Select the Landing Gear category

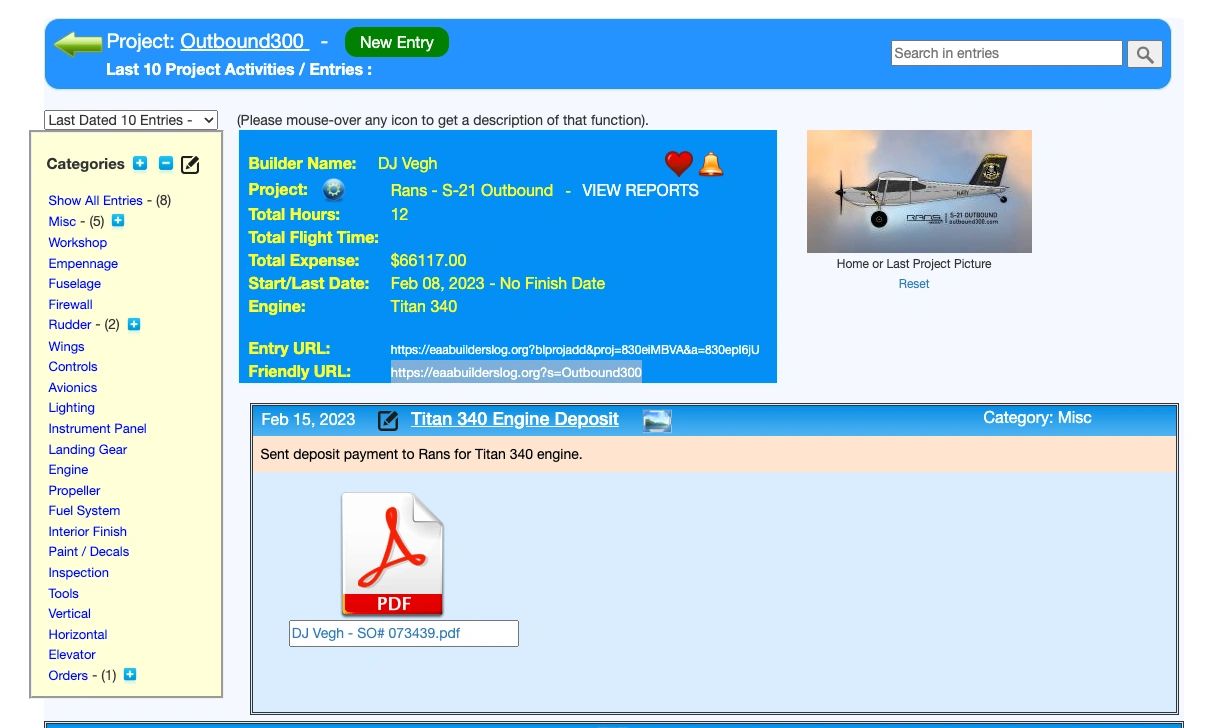(x=88, y=449)
